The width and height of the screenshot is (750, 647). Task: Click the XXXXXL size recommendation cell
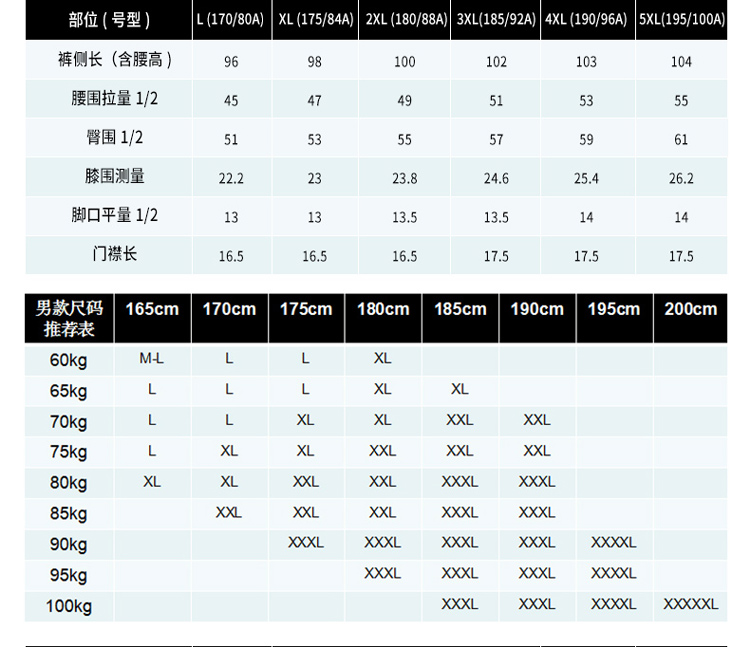(691, 604)
